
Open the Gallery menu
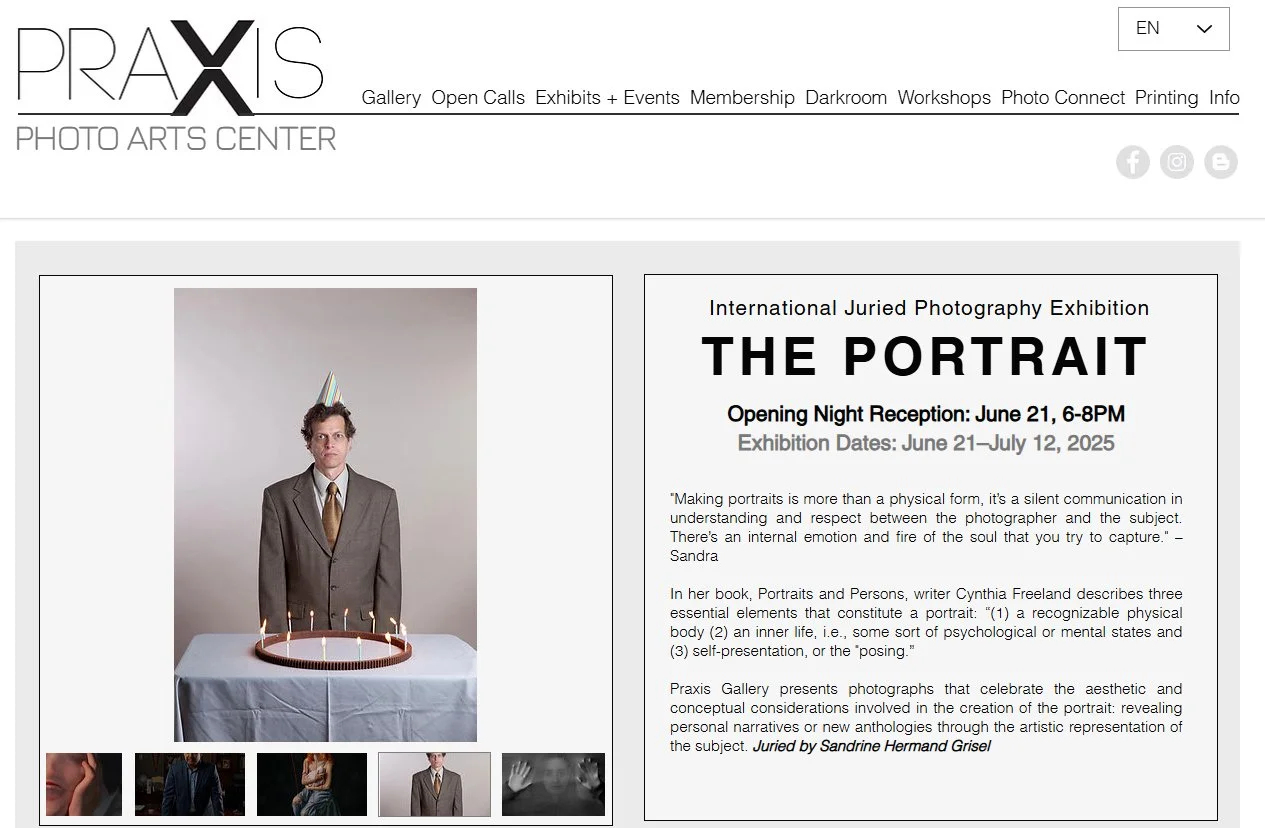point(391,98)
